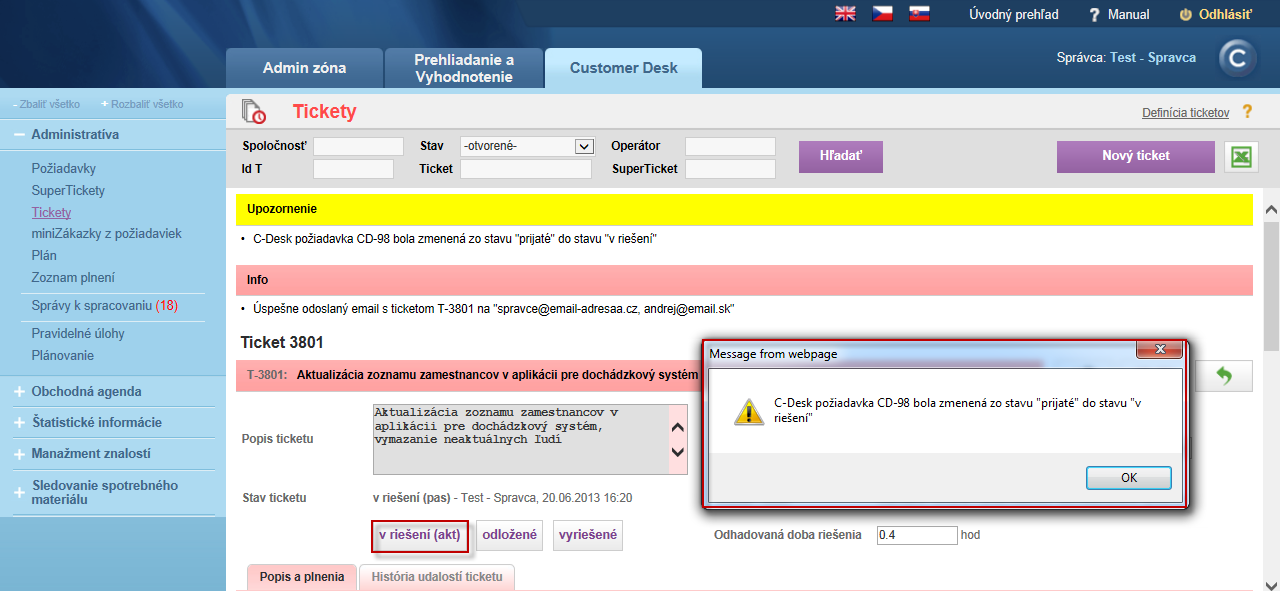
Task: Switch to História udalostí ticketu tab
Action: (x=437, y=577)
